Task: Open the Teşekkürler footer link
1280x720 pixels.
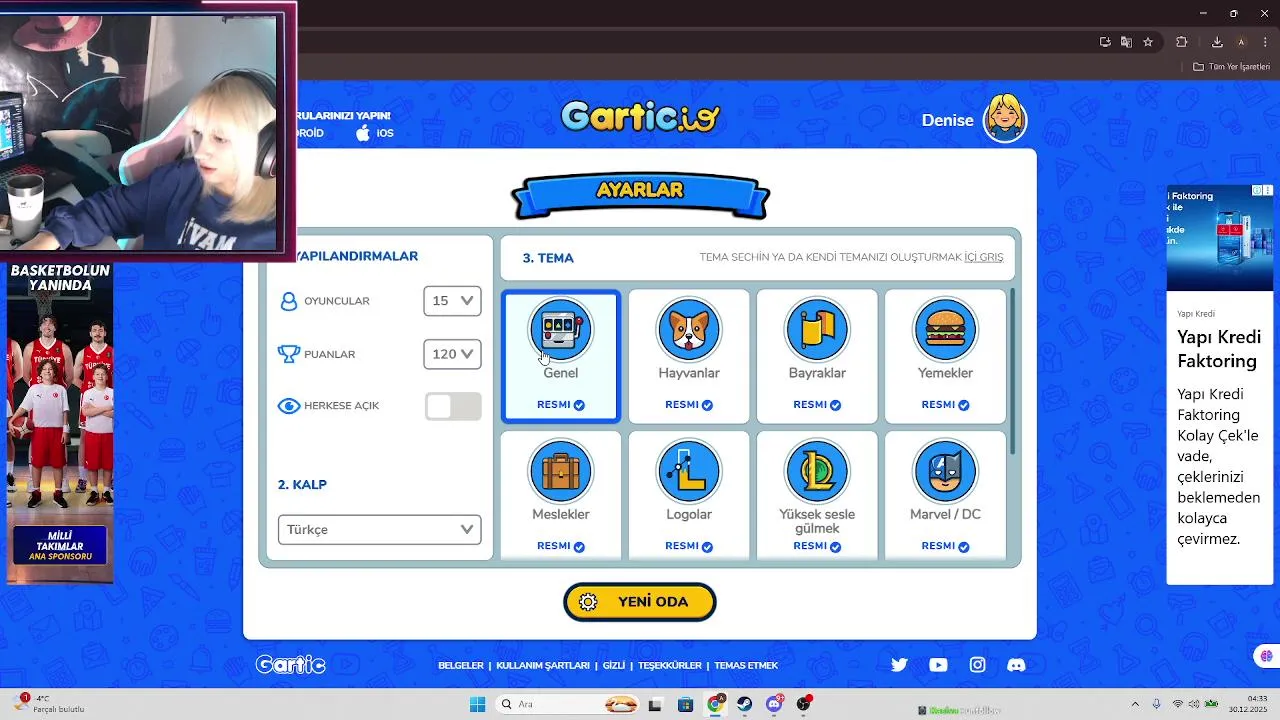Action: (670, 665)
